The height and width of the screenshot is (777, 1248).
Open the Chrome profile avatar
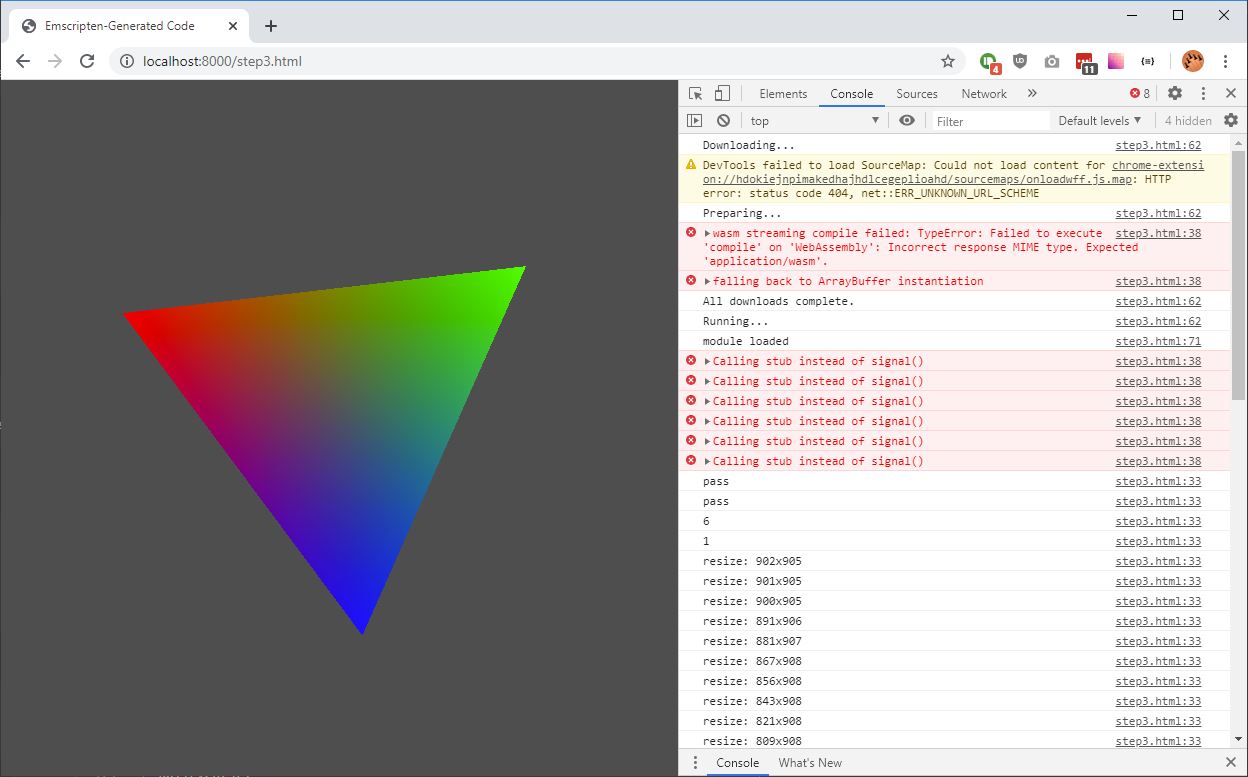point(1193,61)
